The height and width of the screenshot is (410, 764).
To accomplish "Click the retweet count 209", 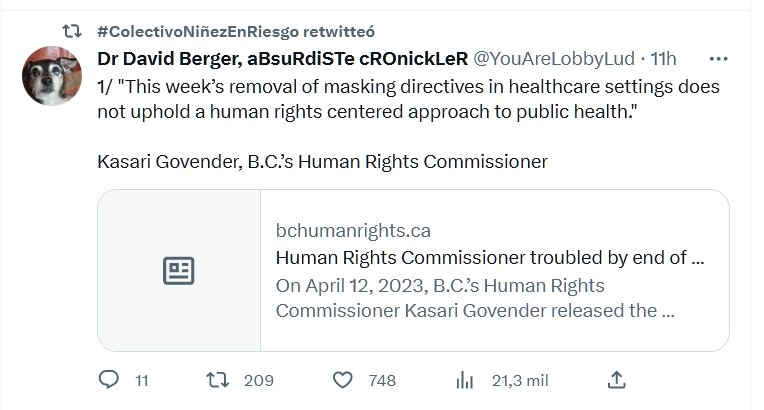I will (x=259, y=381).
